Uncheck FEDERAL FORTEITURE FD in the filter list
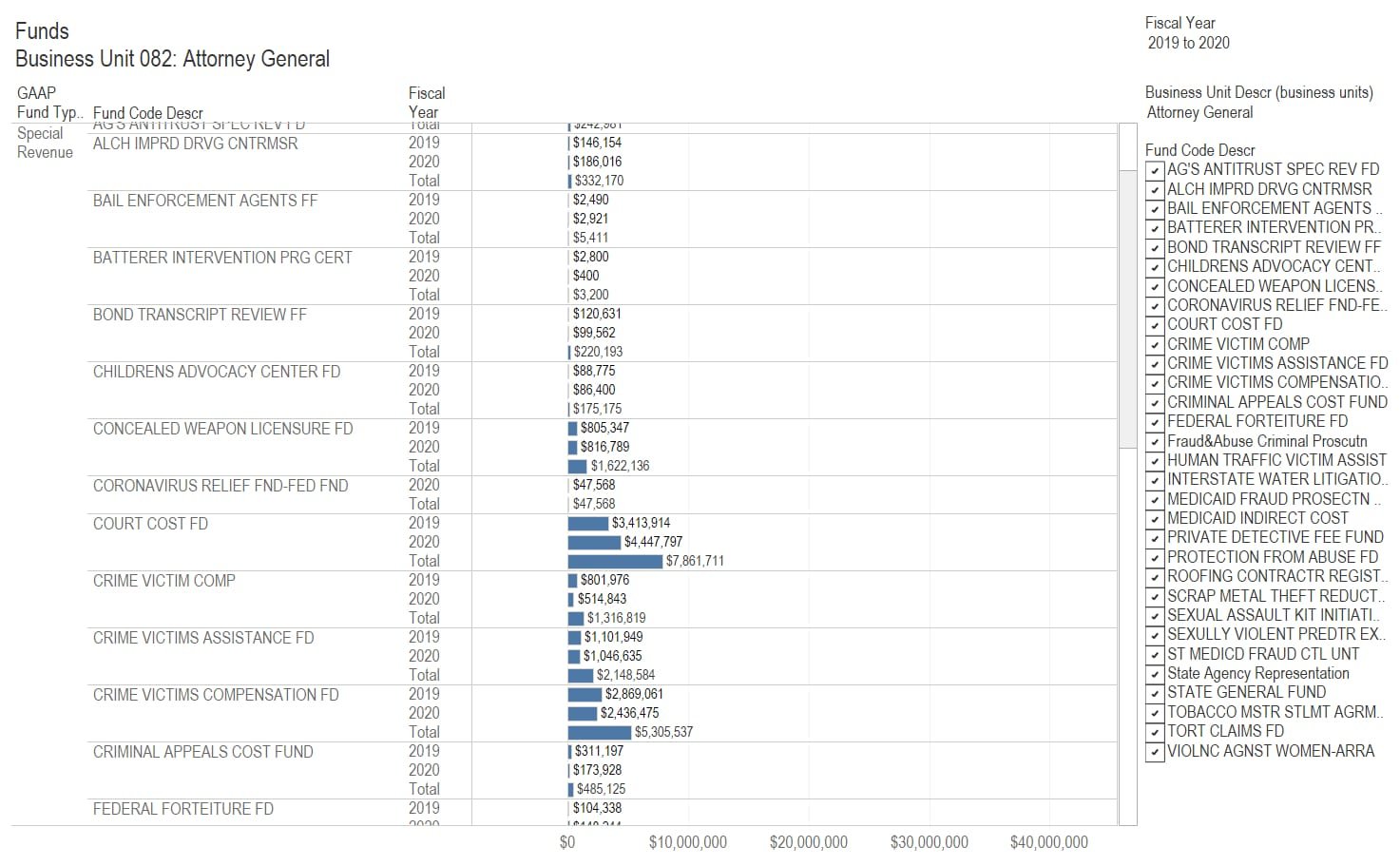Screen dimensions: 1400x866 1155,422
